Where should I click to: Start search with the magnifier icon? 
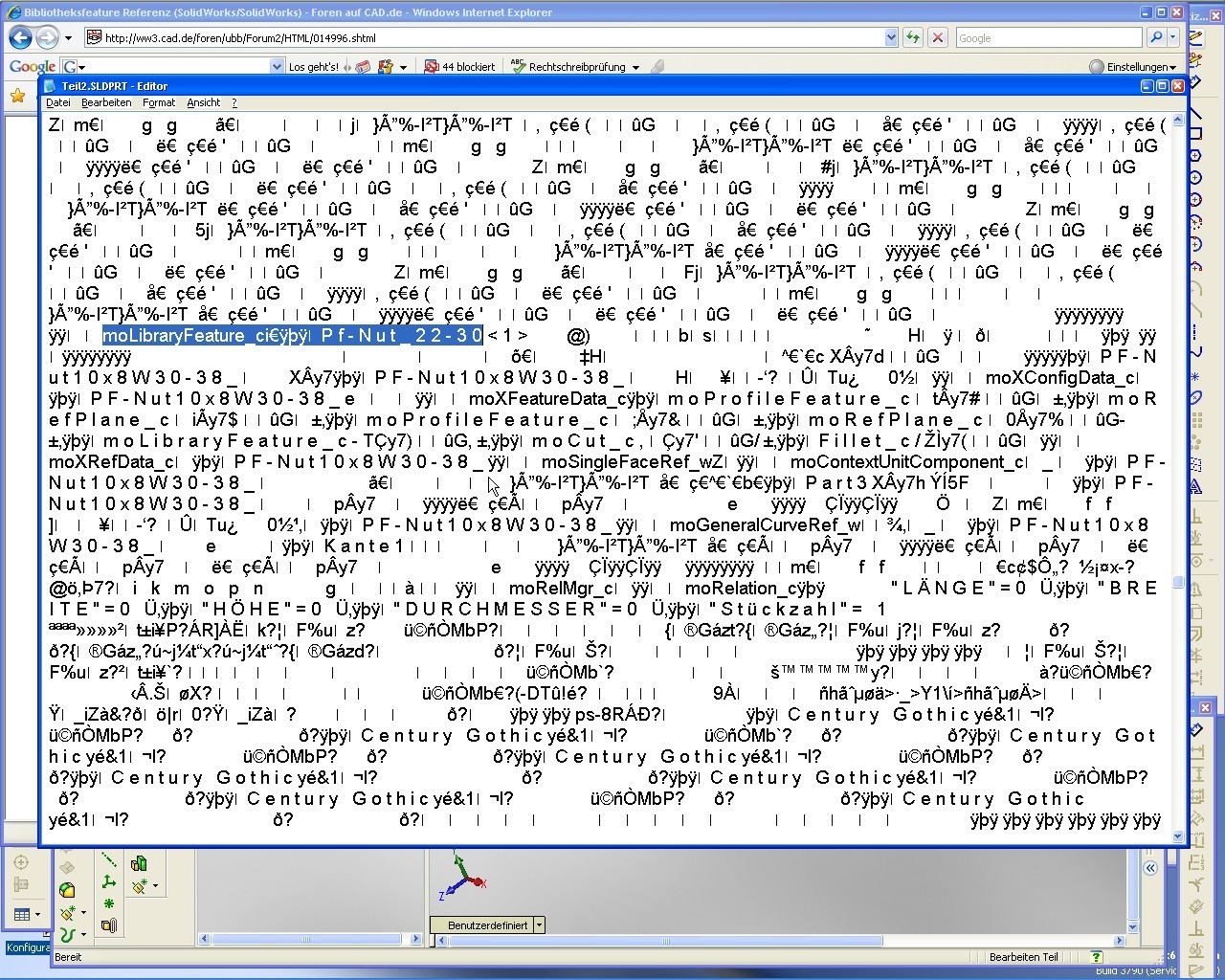point(1156,38)
